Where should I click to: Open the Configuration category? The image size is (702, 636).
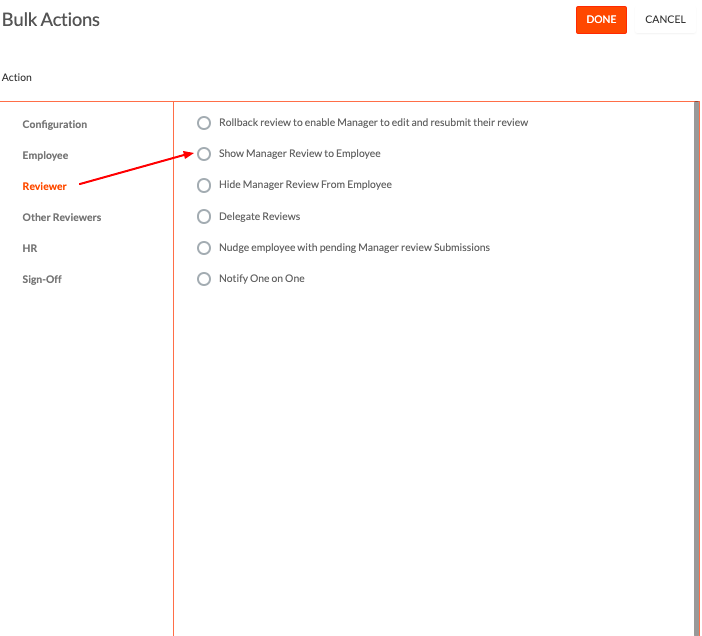point(55,124)
